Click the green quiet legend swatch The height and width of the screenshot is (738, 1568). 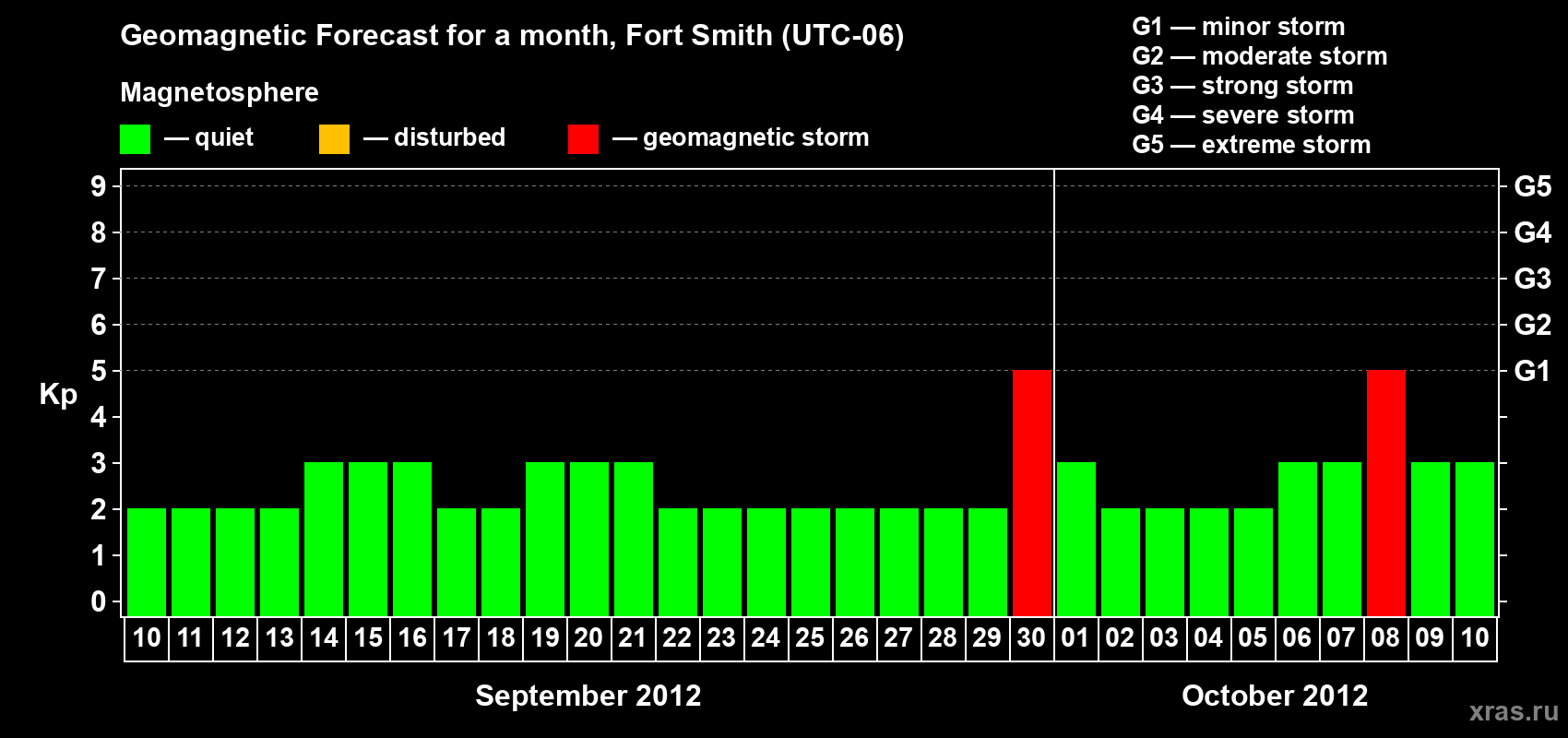coord(135,139)
